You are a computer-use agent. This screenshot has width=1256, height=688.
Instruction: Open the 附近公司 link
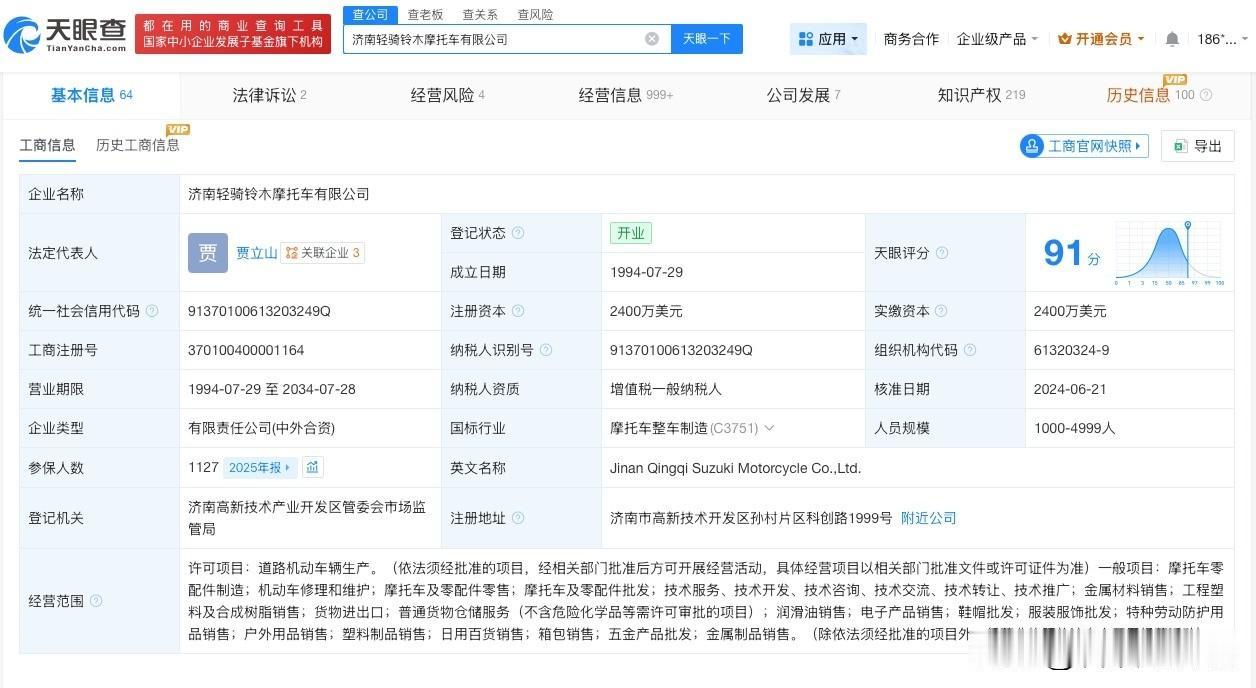point(929,518)
